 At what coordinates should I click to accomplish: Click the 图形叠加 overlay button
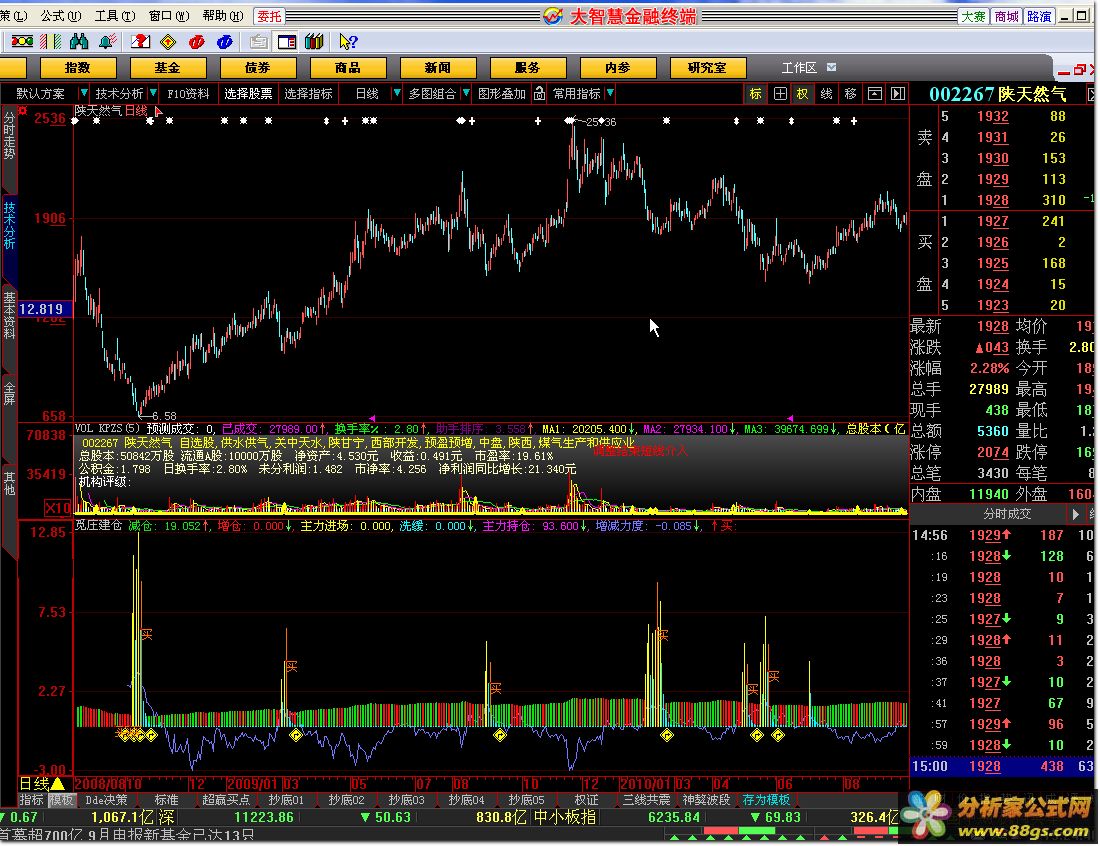coord(502,93)
